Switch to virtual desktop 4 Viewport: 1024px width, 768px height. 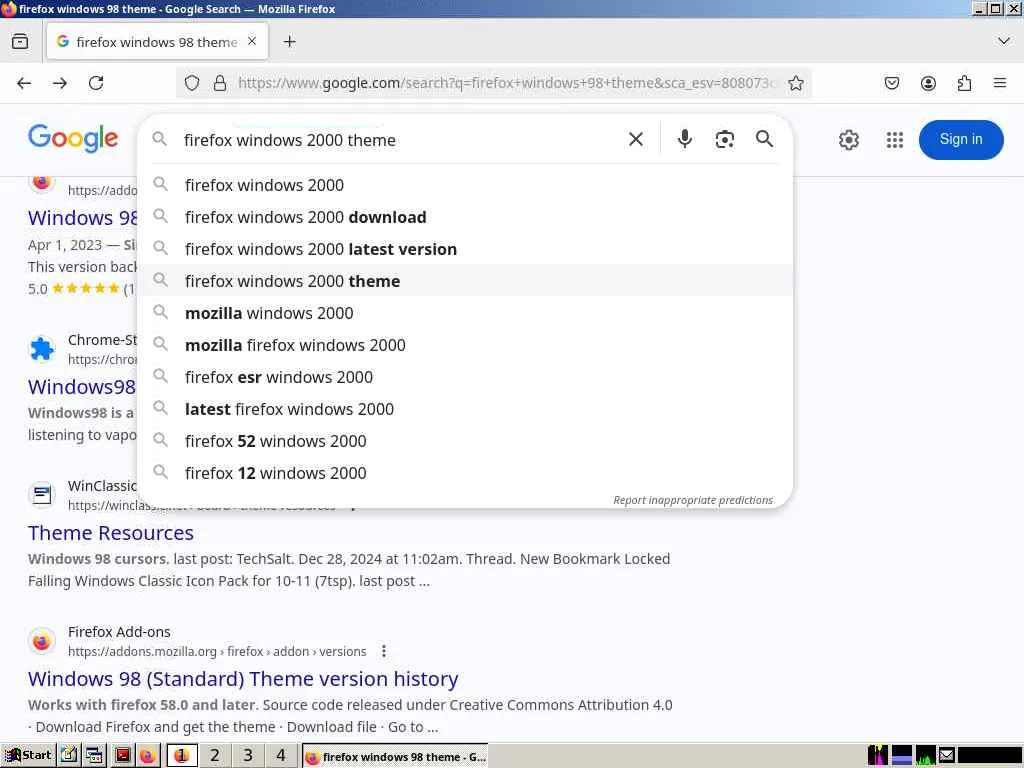pos(281,756)
